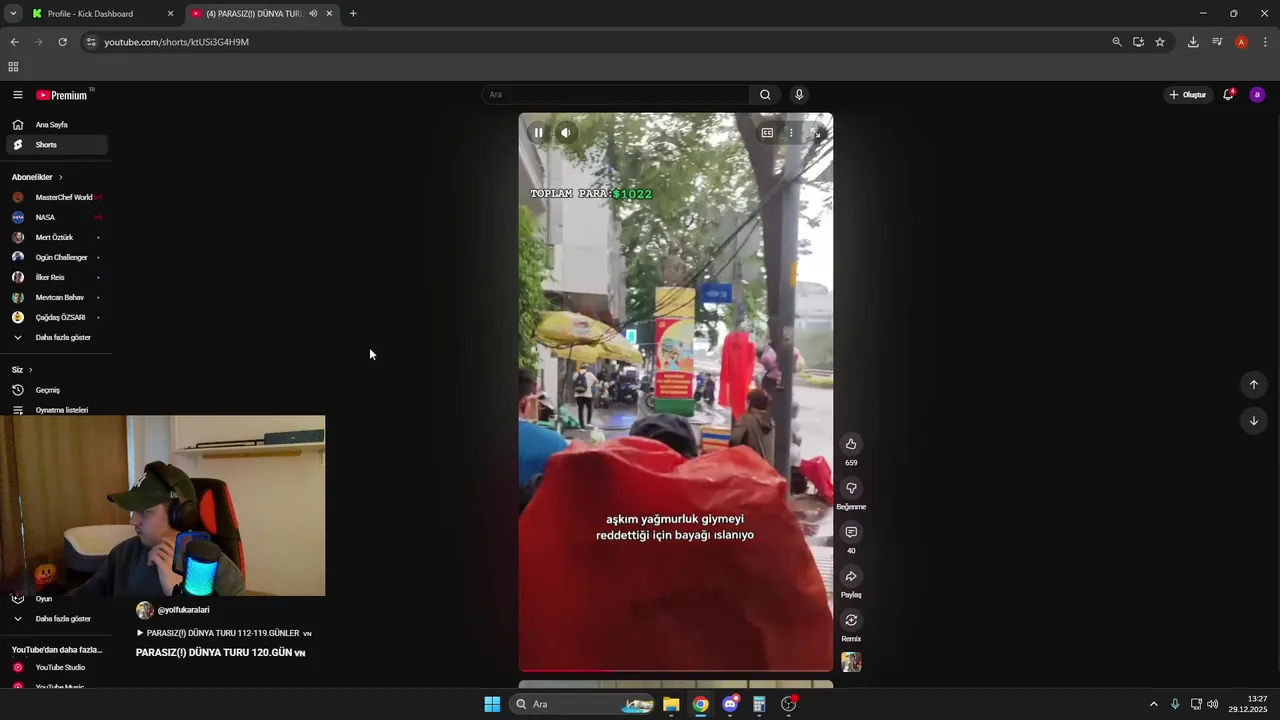The image size is (1280, 720).
Task: Start voice search with microphone
Action: tap(799, 95)
